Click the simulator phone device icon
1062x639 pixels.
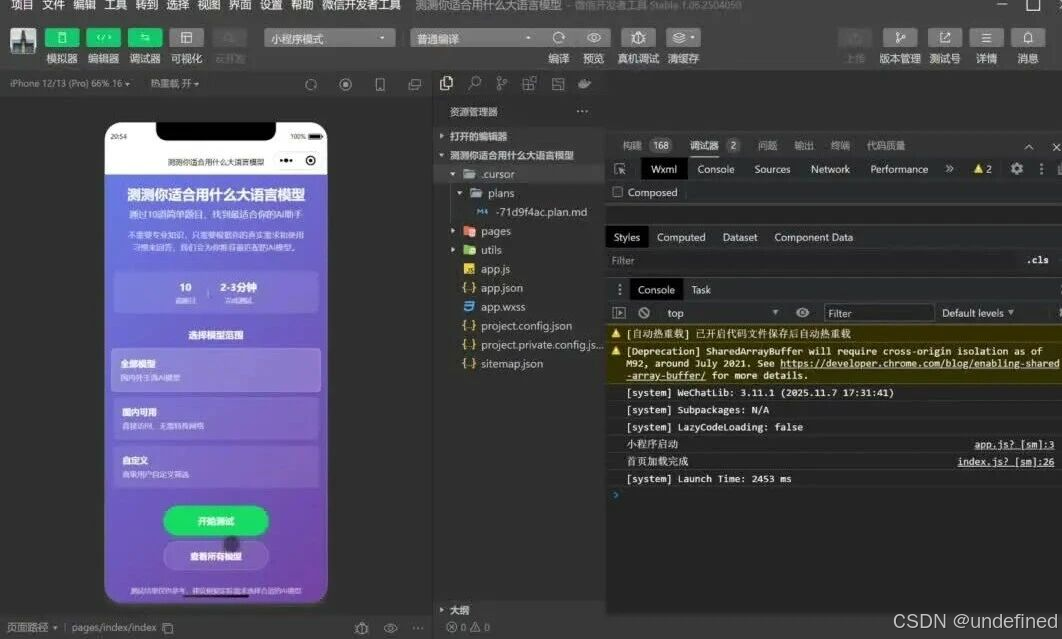tap(380, 85)
